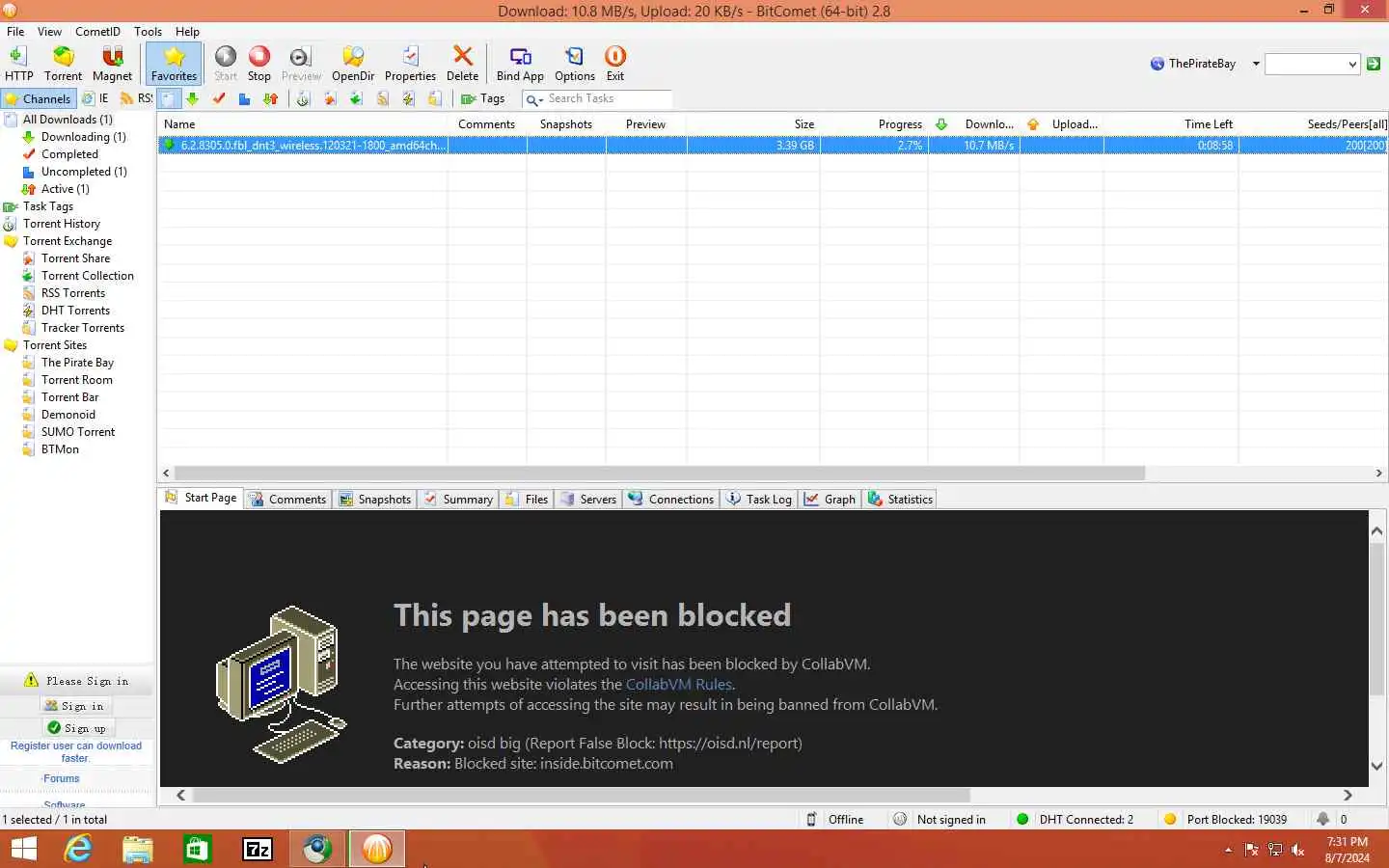Click the Time Left column header

1208,124
